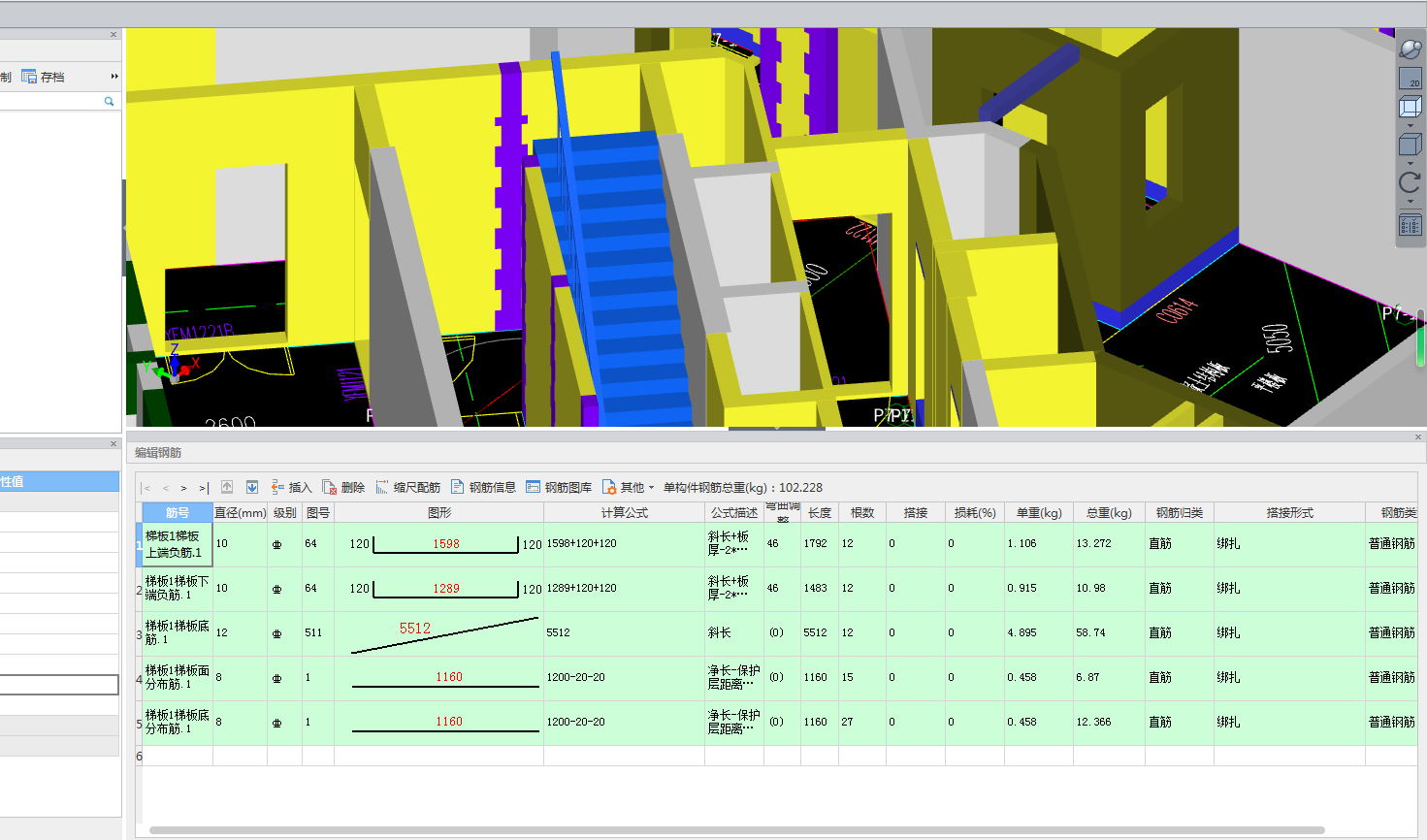The image size is (1427, 840).
Task: Open 钢筋信息 rebar information
Action: [483, 487]
